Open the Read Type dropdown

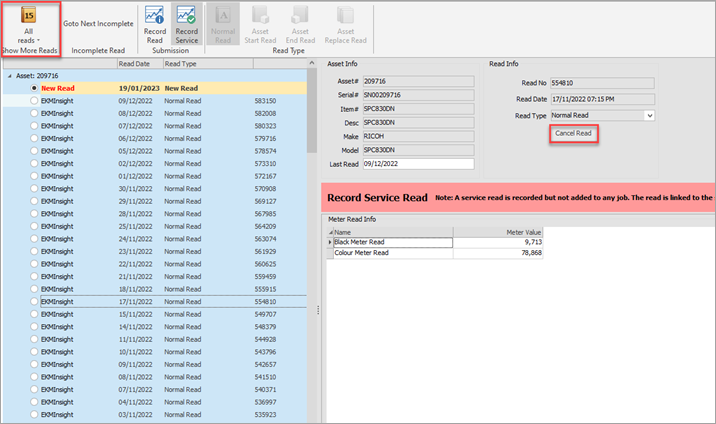click(650, 116)
